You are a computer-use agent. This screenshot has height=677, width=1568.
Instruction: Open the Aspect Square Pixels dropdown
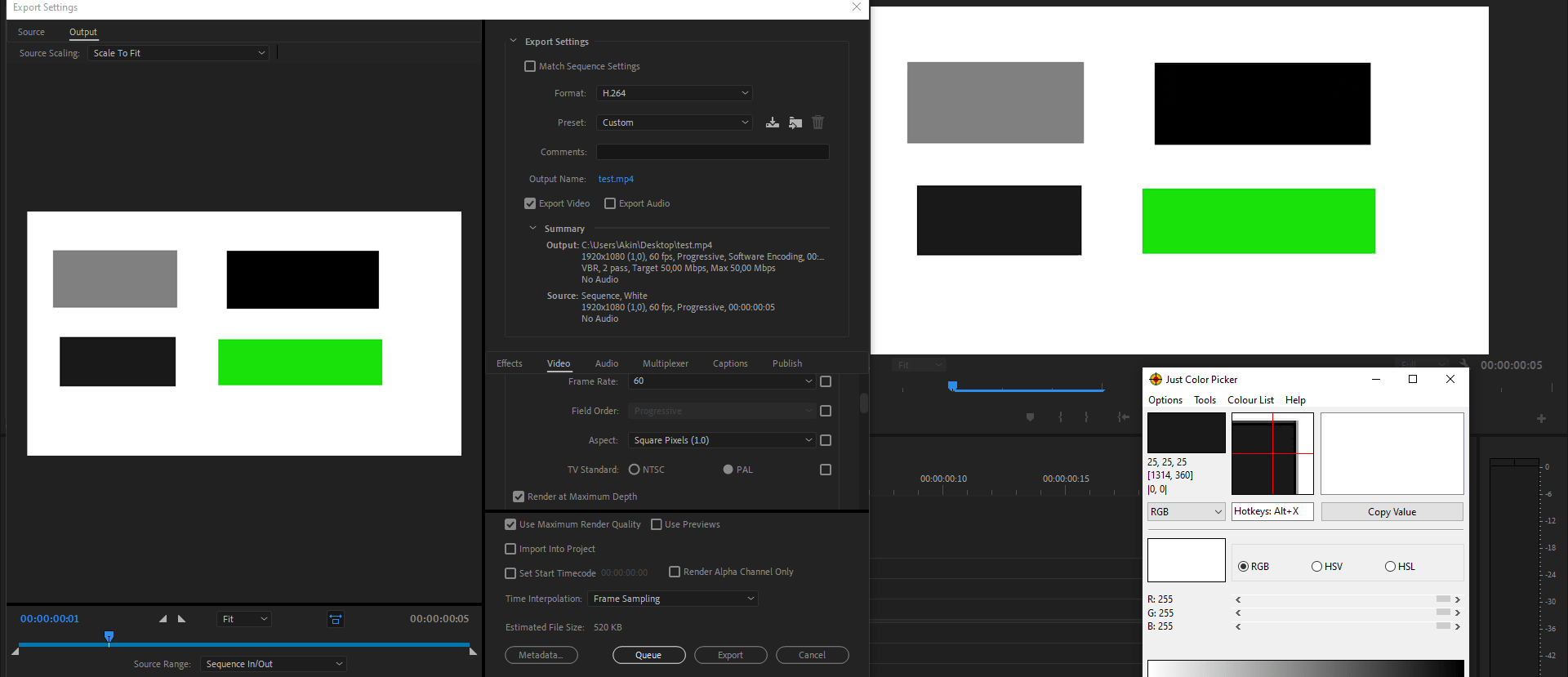pos(722,440)
